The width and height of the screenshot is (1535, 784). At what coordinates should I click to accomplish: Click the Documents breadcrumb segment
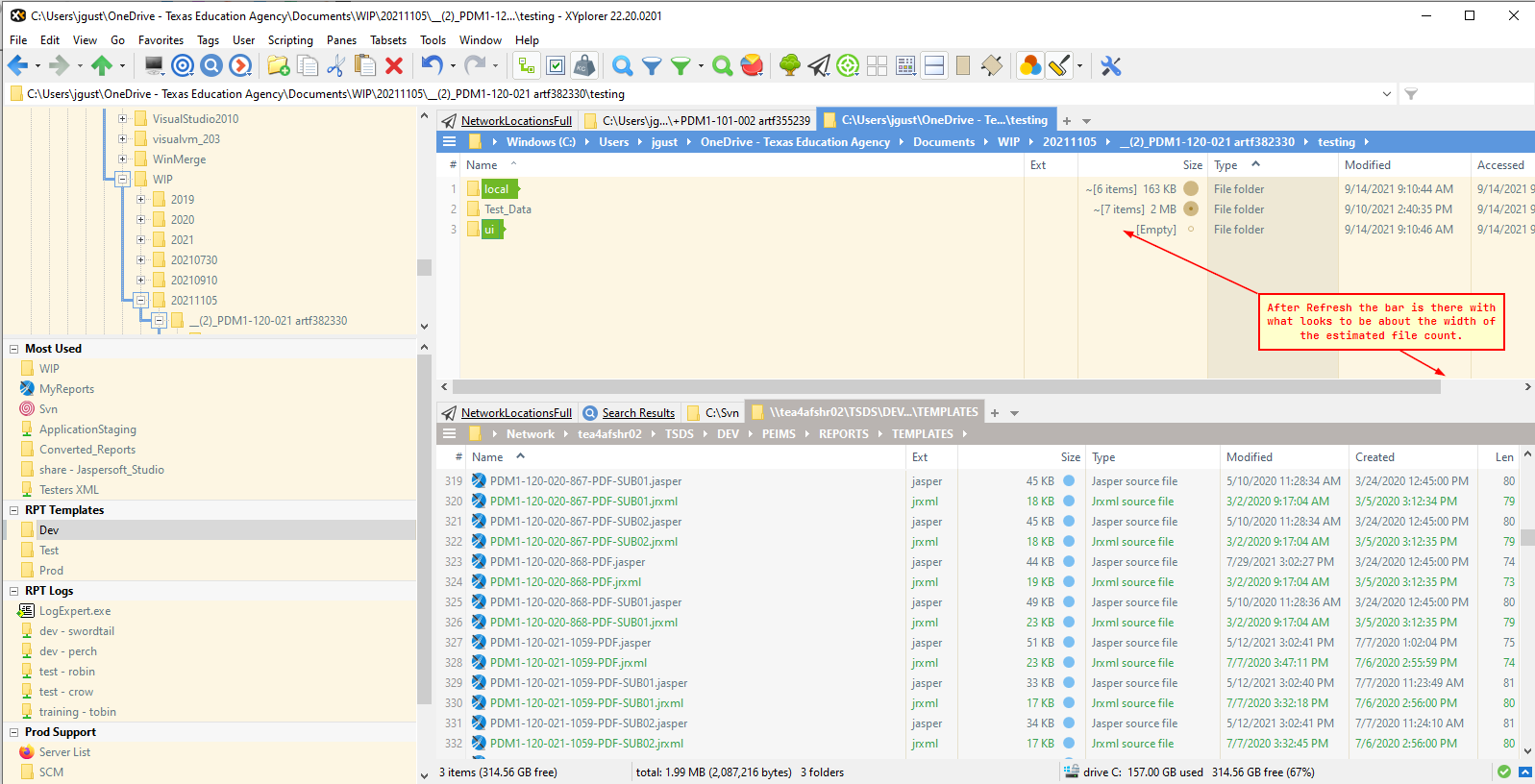coord(943,142)
